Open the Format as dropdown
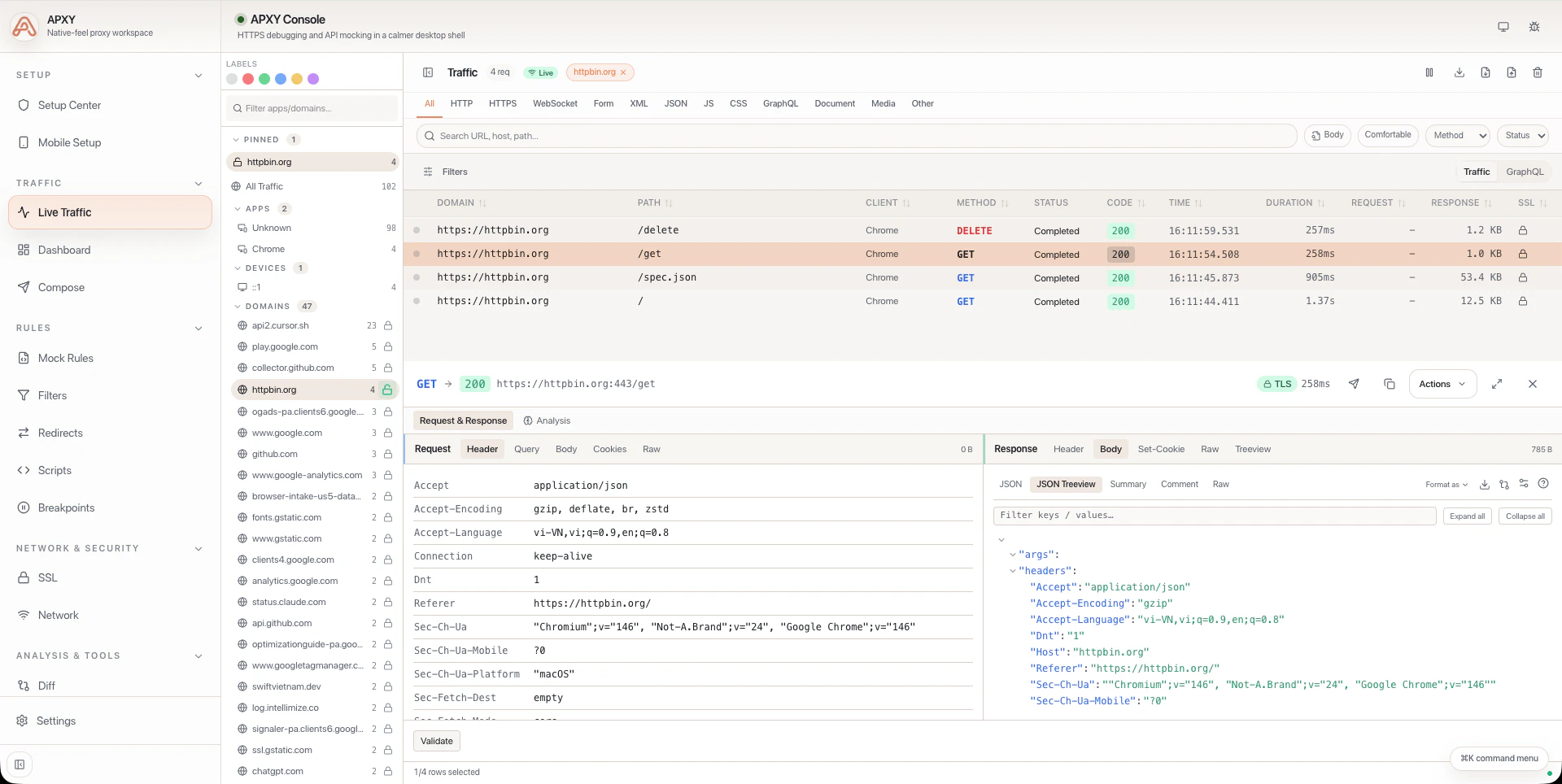1562x784 pixels. (x=1446, y=485)
